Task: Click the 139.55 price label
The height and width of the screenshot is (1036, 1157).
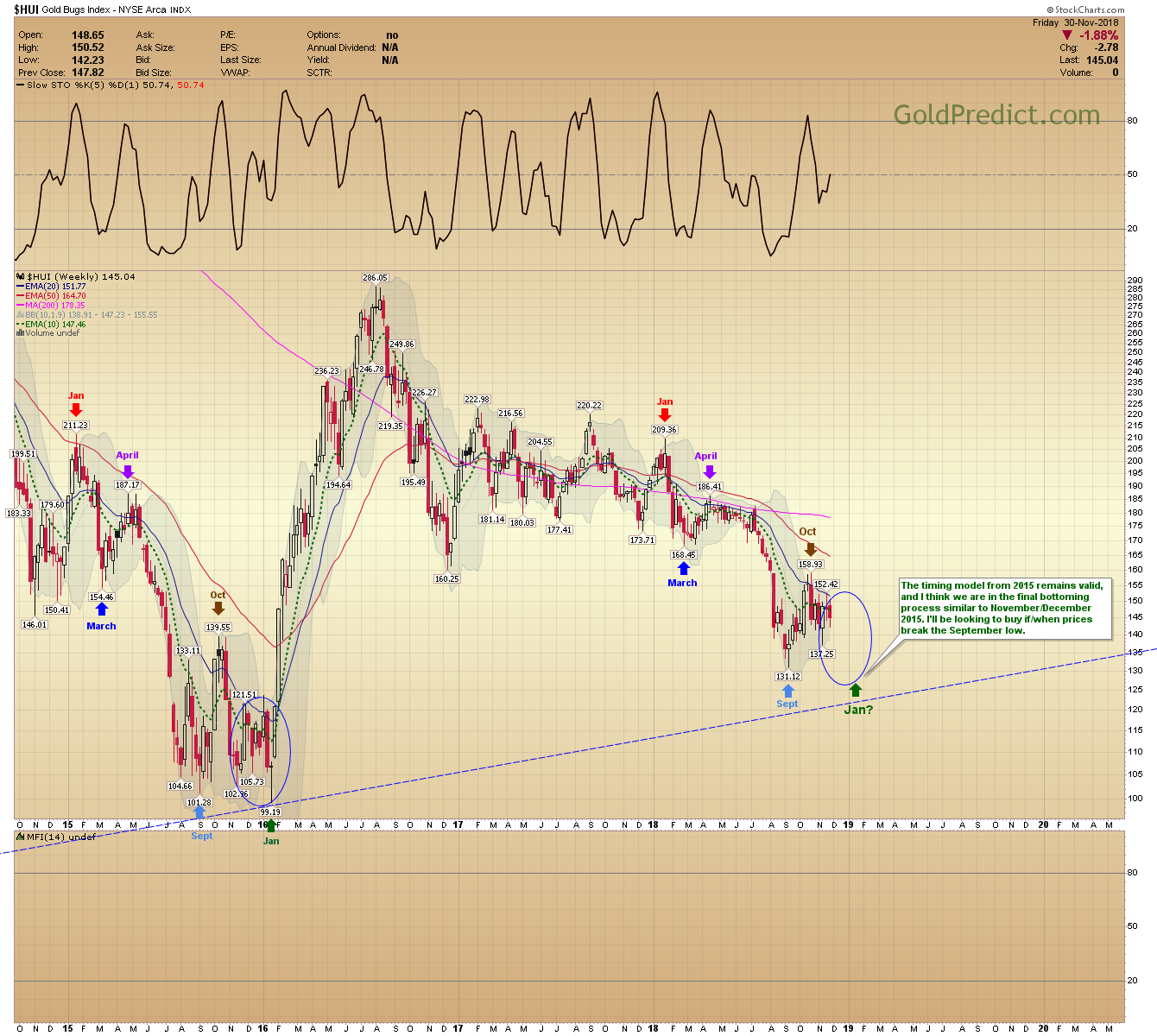Action: point(218,628)
